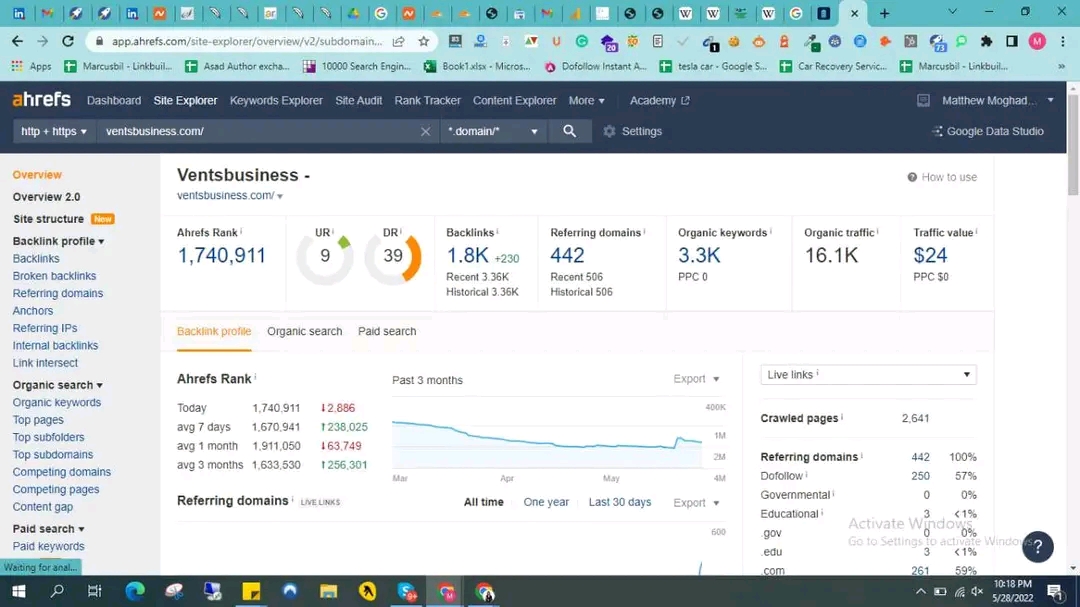The width and height of the screenshot is (1080, 607).
Task: Open Content gap in the sidebar
Action: point(43,506)
